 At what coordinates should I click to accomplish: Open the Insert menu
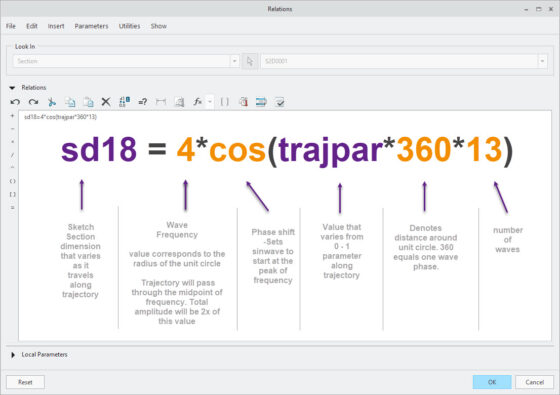coord(56,26)
